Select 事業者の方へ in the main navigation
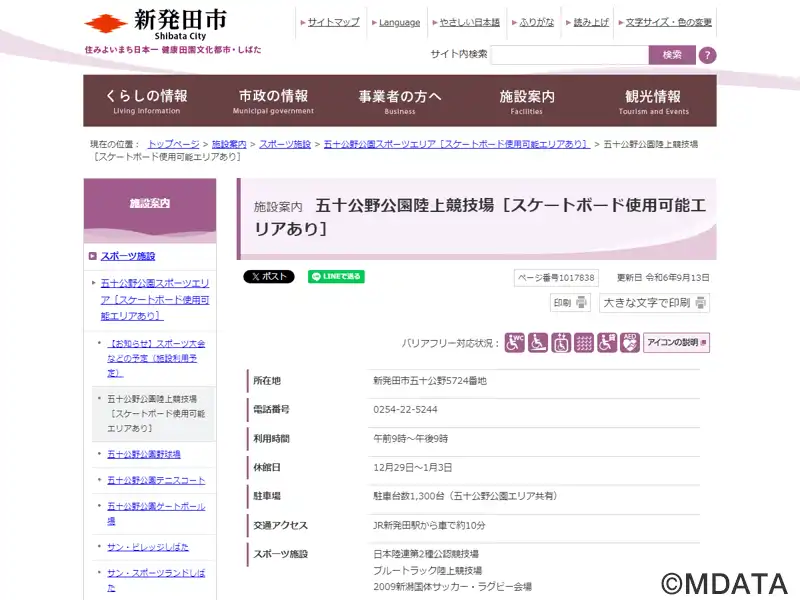This screenshot has width=800, height=600. (x=400, y=101)
